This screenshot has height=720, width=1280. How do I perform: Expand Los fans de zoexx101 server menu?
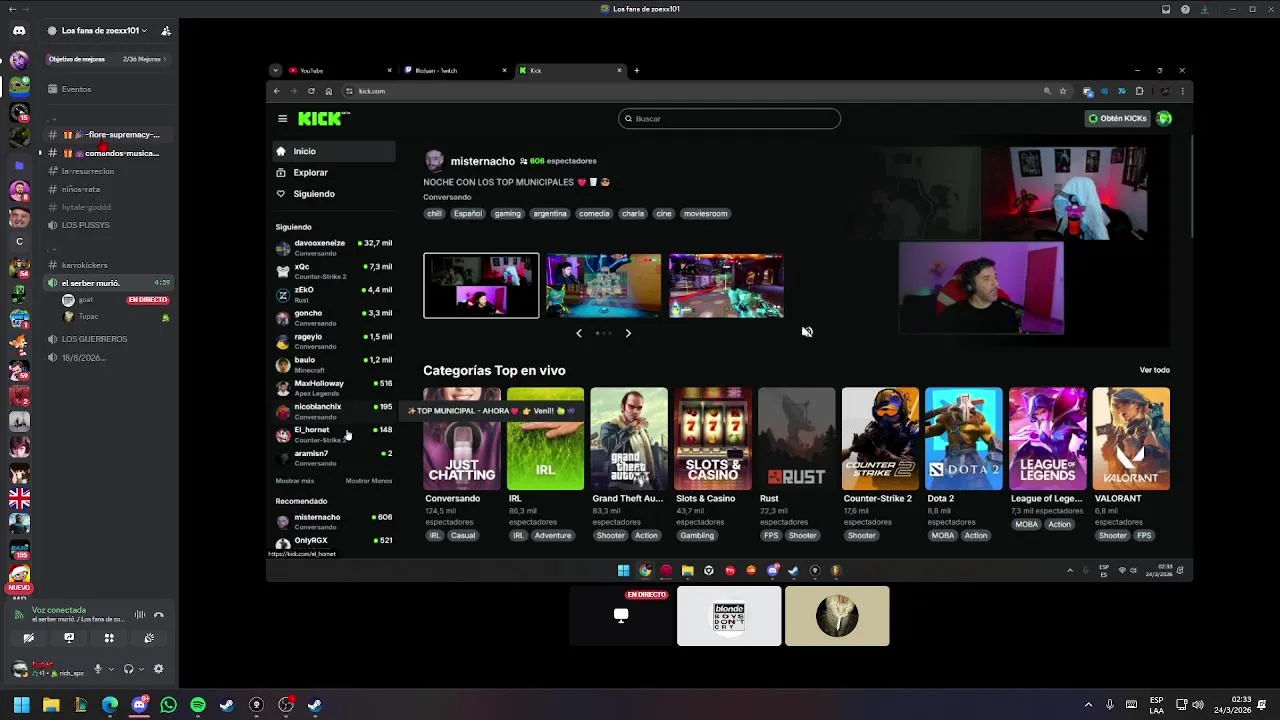(x=104, y=31)
